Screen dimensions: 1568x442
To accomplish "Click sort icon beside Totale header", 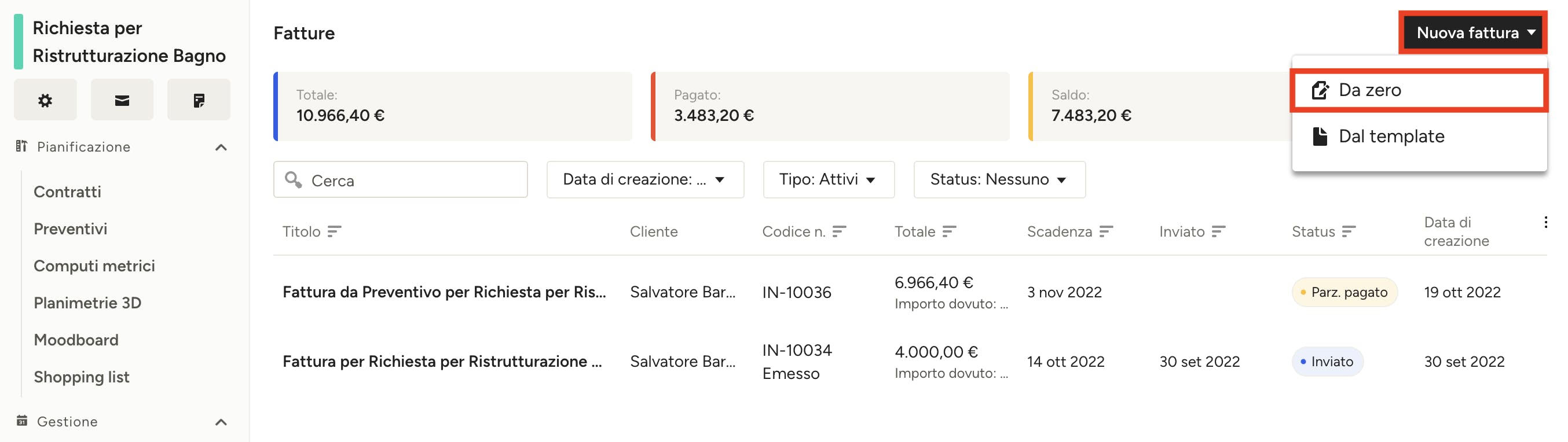I will (950, 231).
